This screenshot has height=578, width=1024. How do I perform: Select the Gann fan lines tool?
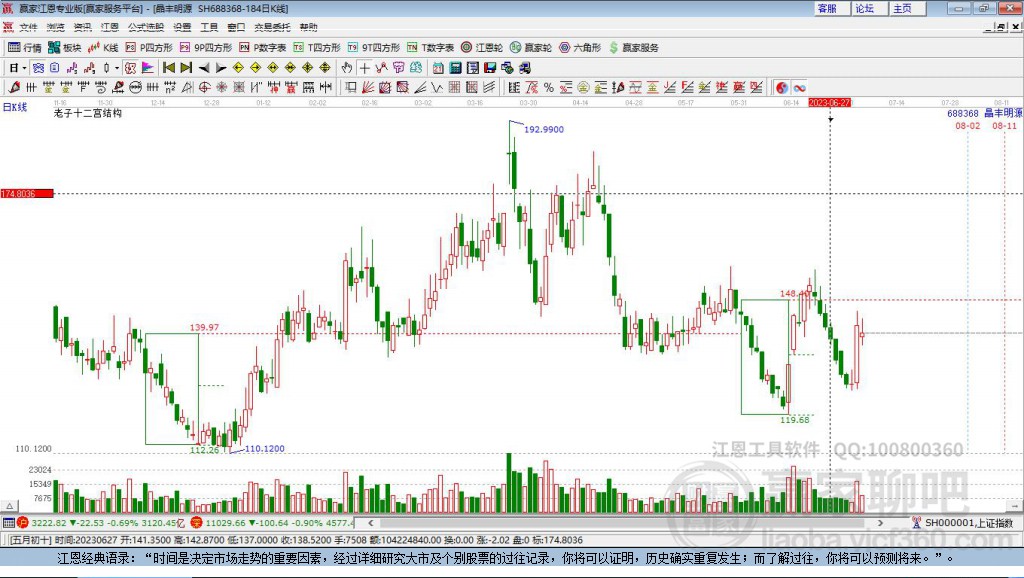[368, 87]
